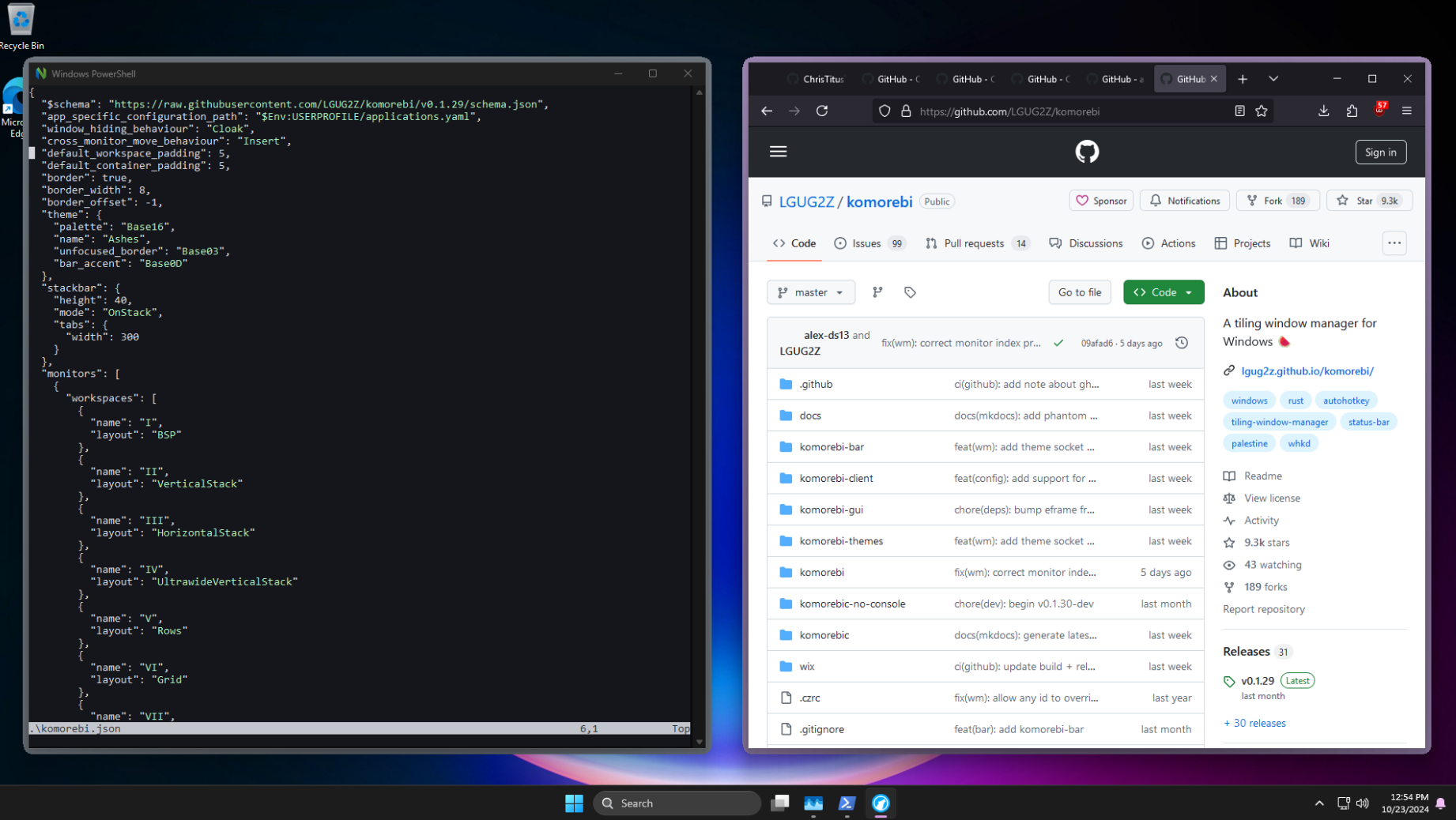Open the list-all-tabs chevron in Firefox
1456x820 pixels.
[1273, 78]
